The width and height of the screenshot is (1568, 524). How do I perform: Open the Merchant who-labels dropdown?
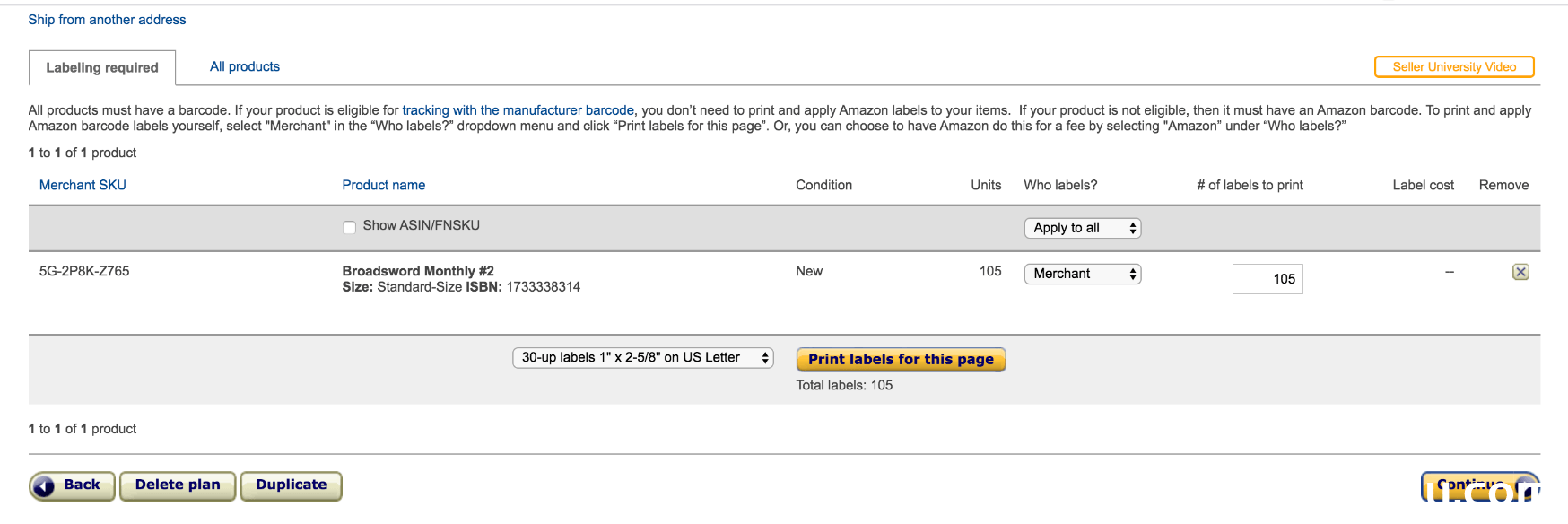click(x=1082, y=274)
